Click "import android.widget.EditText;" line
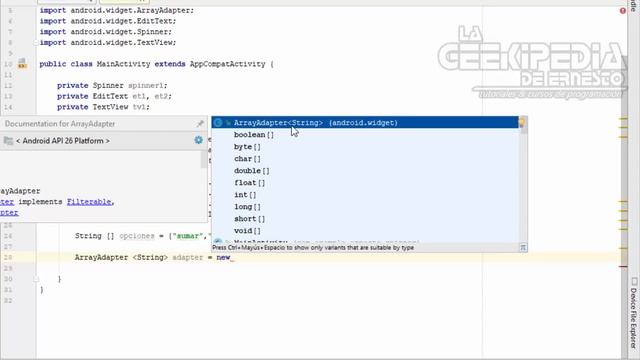Screen dimensions: 640x360 click(x=108, y=21)
